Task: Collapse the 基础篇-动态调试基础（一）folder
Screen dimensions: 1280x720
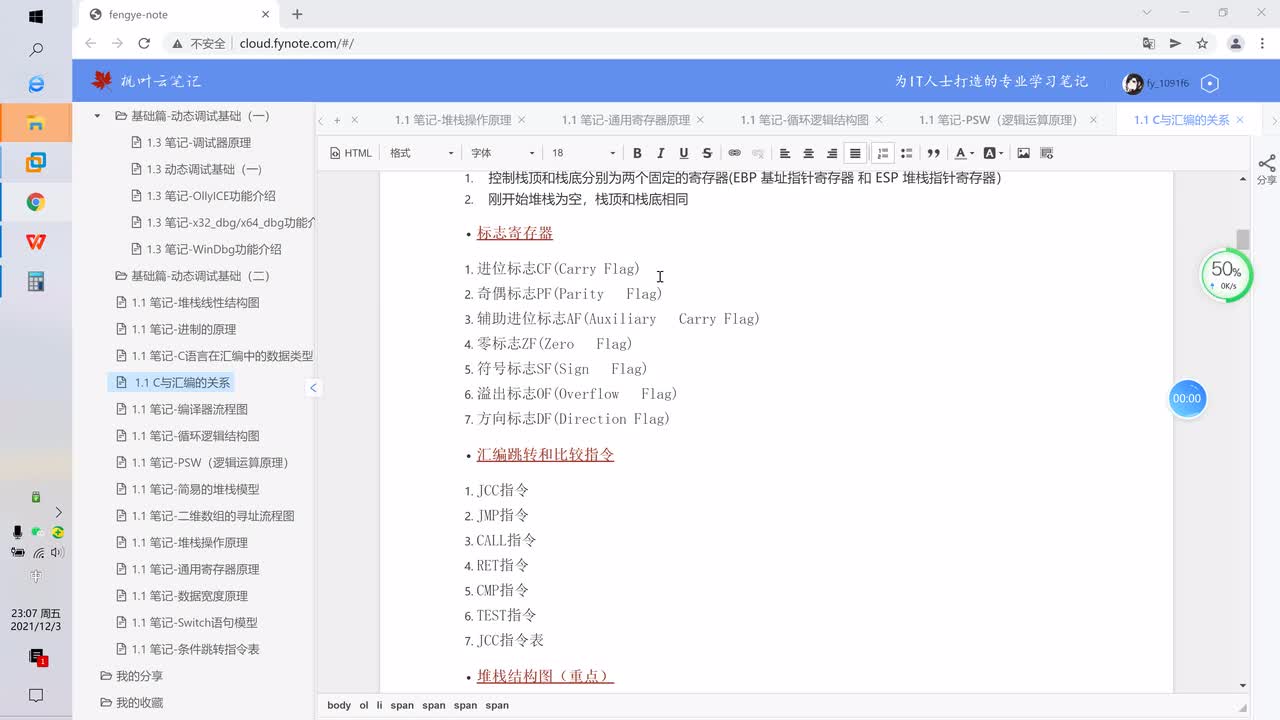Action: click(97, 116)
